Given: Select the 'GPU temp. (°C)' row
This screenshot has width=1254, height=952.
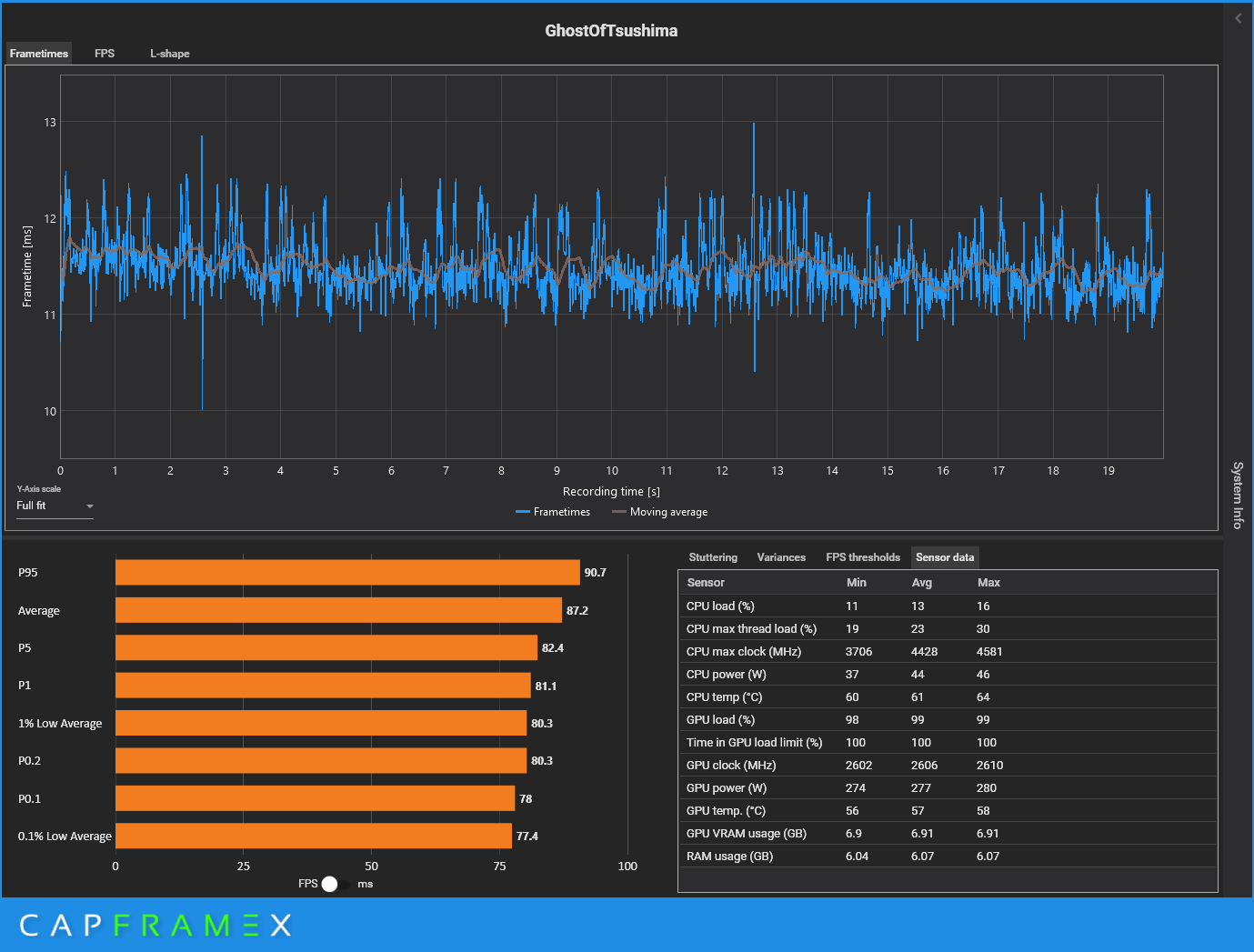Looking at the screenshot, I should 947,810.
